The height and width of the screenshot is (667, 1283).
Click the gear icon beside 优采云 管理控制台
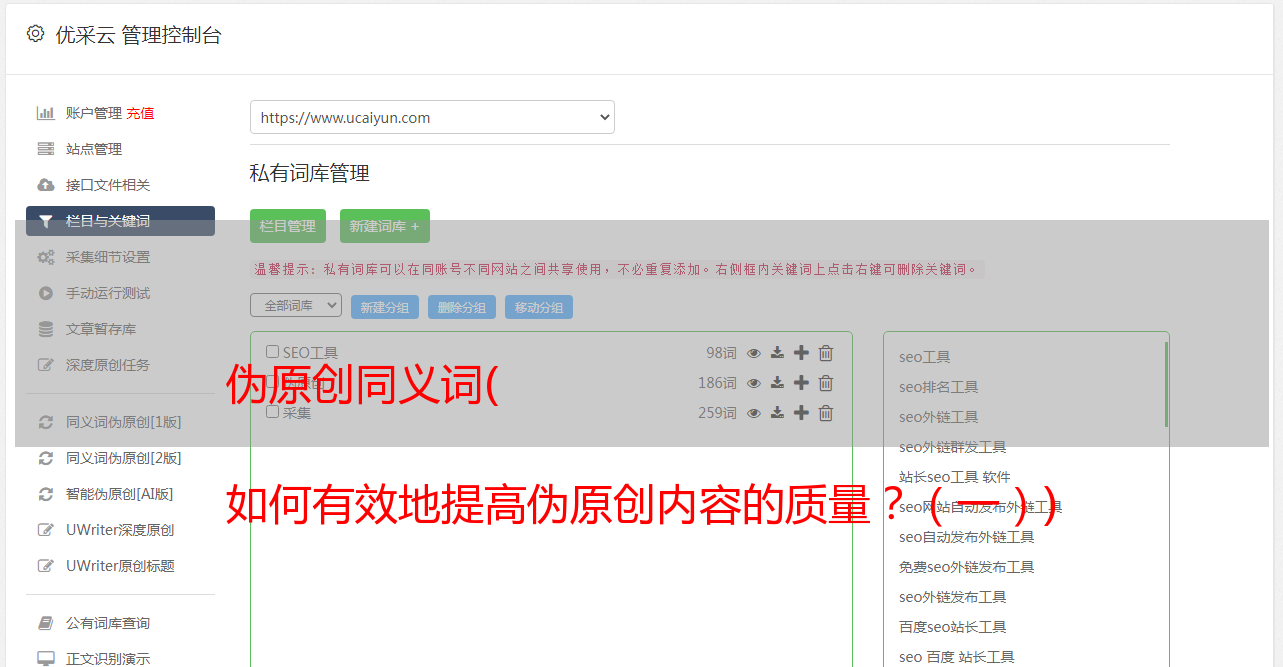coord(36,34)
